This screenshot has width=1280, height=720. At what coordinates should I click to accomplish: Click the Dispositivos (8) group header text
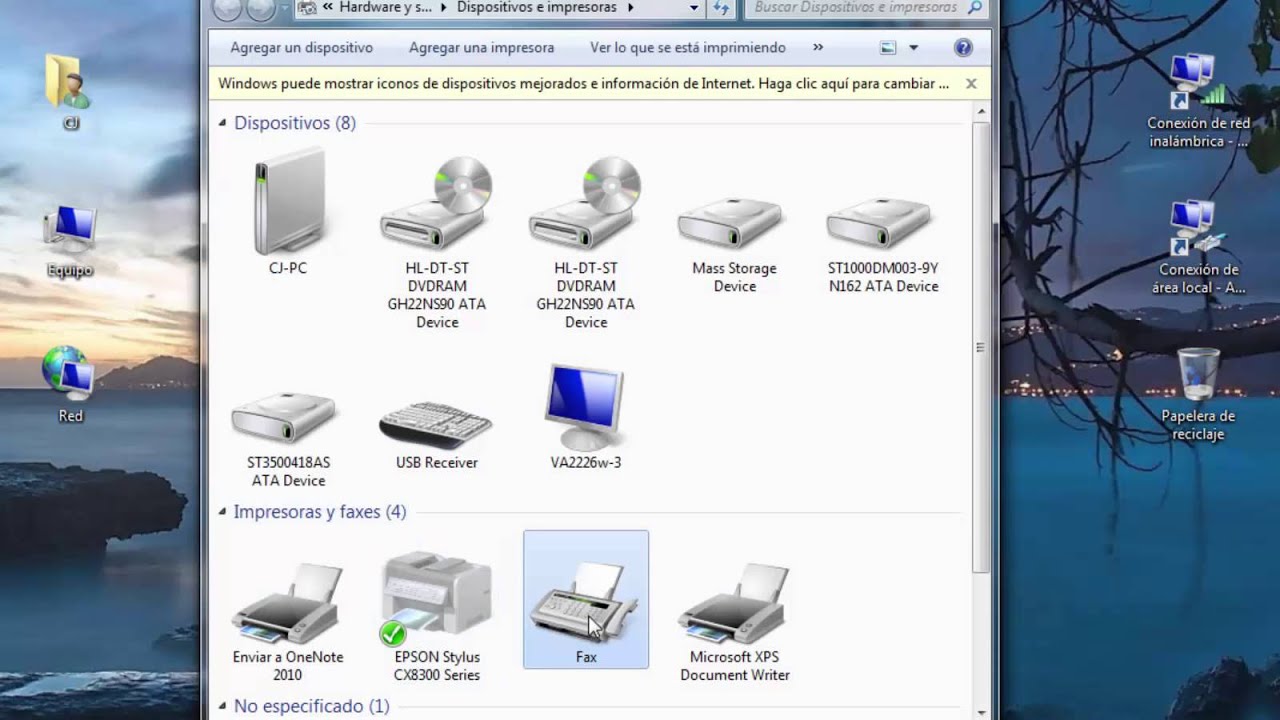coord(294,123)
